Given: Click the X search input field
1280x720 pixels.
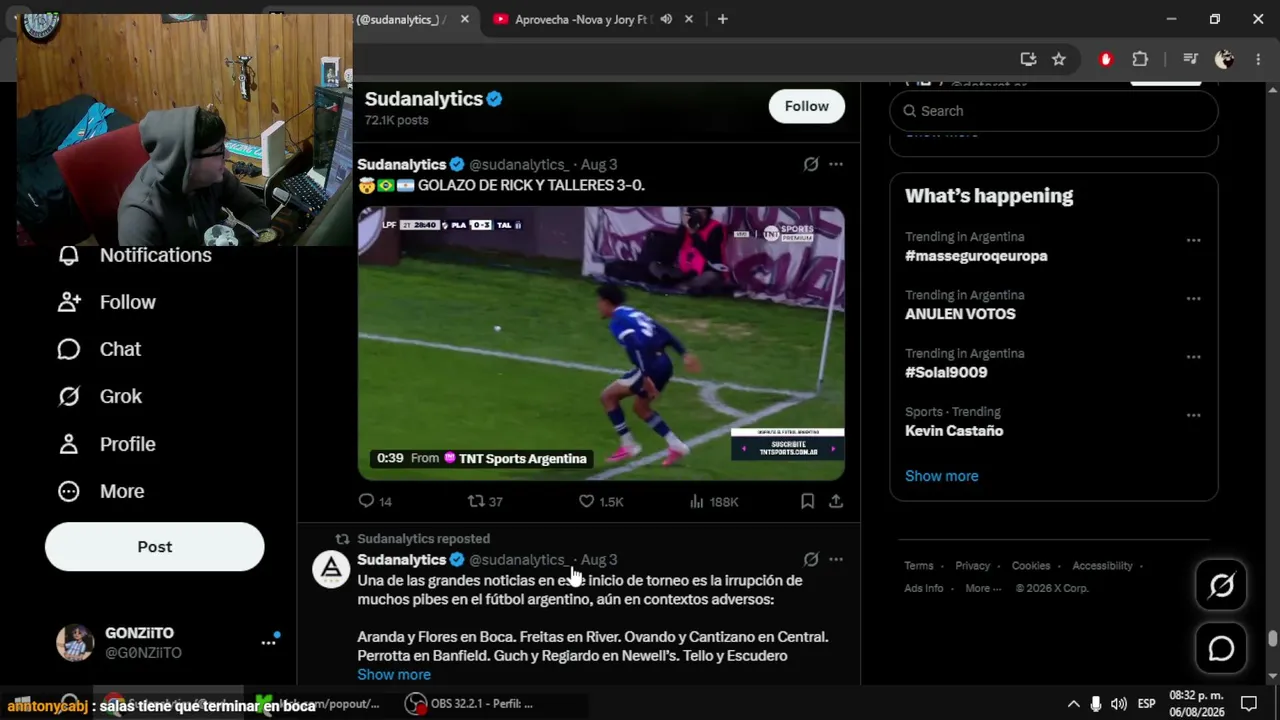Looking at the screenshot, I should pos(1054,111).
